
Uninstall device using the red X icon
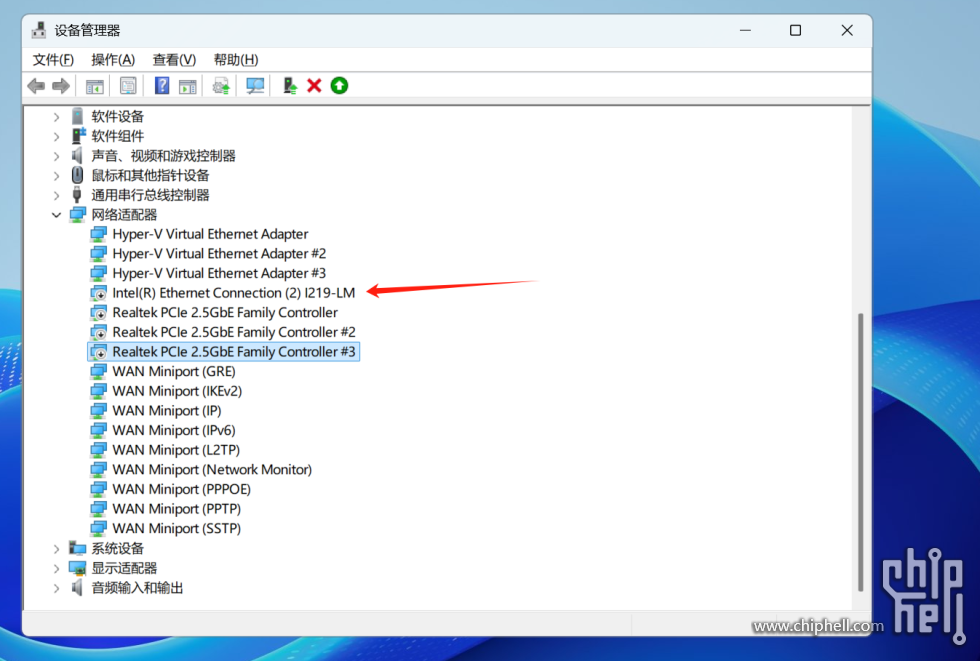pos(314,86)
